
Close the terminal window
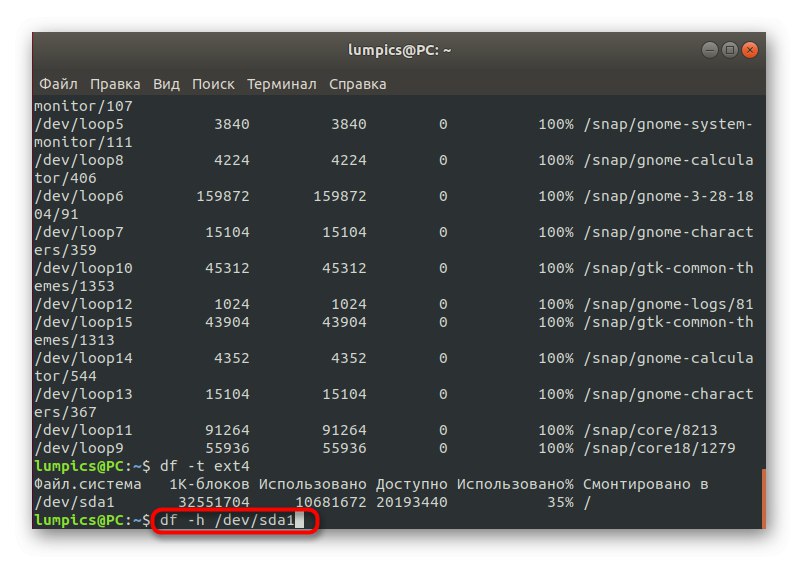[750, 50]
